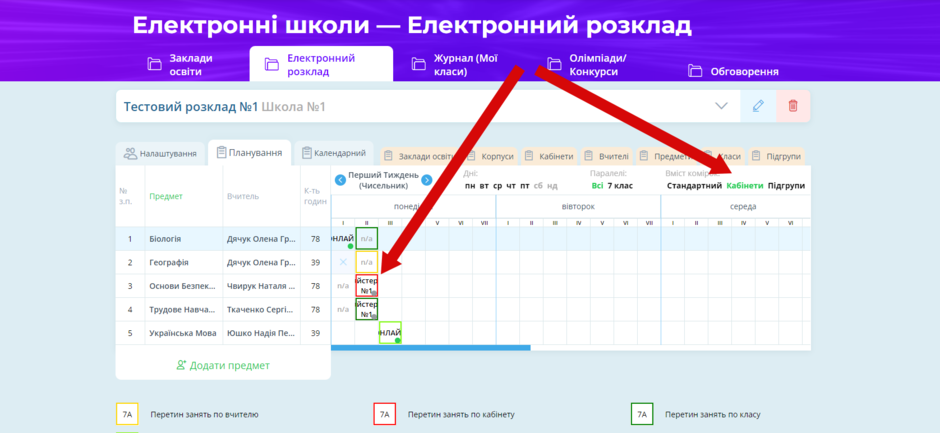
Task: Click the blue X cell in Географія row
Action: (x=343, y=262)
